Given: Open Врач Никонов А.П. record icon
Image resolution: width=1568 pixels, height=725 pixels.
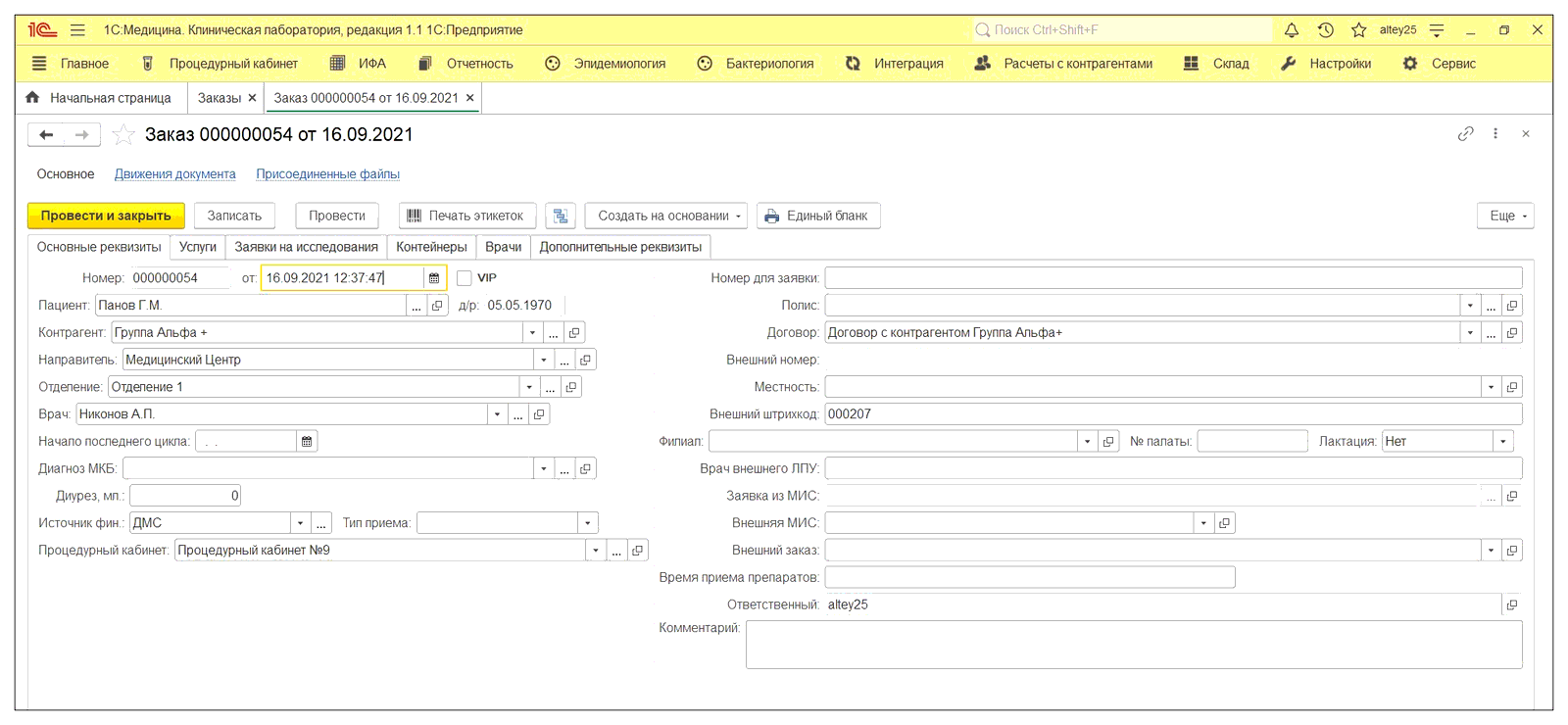Looking at the screenshot, I should [x=539, y=414].
